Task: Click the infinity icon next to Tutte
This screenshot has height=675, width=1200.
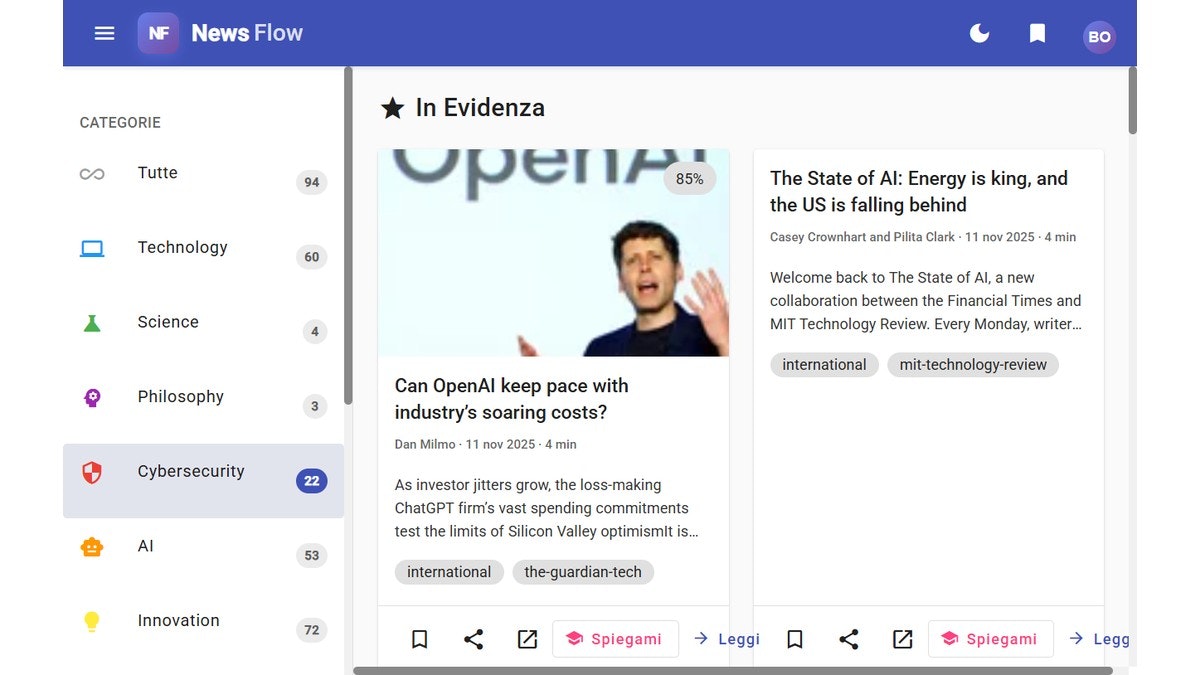Action: tap(92, 174)
